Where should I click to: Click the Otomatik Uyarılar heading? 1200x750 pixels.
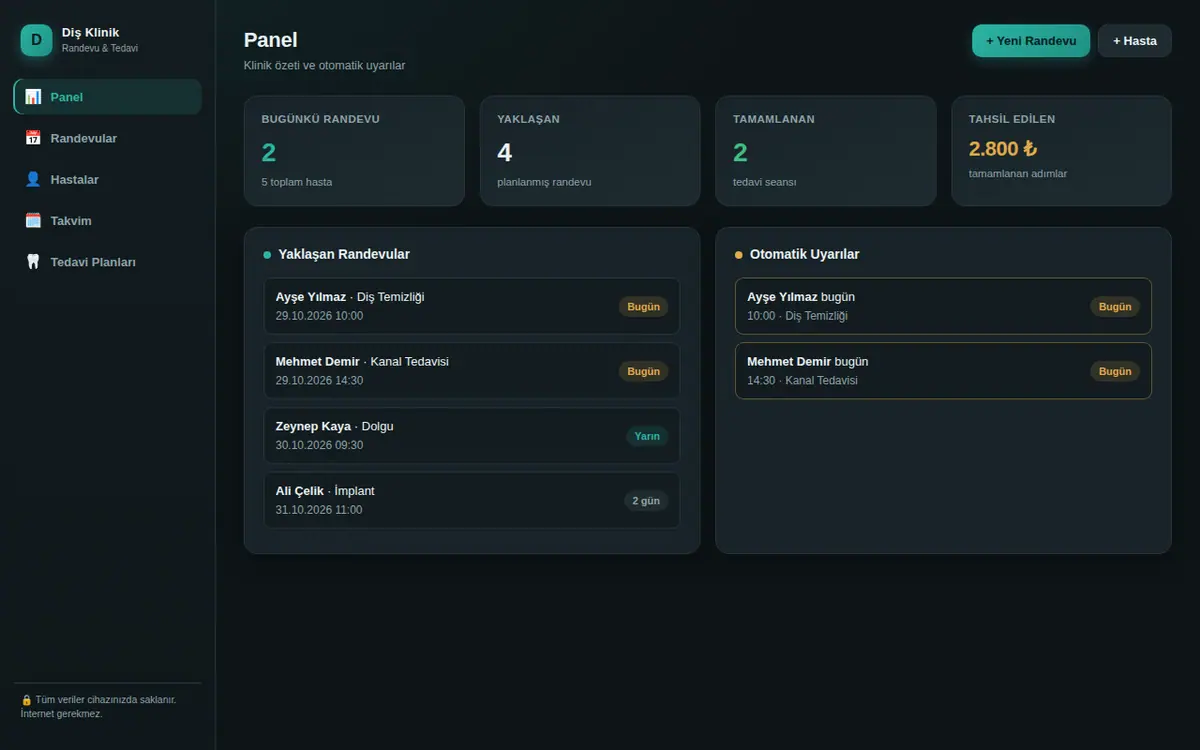point(804,254)
